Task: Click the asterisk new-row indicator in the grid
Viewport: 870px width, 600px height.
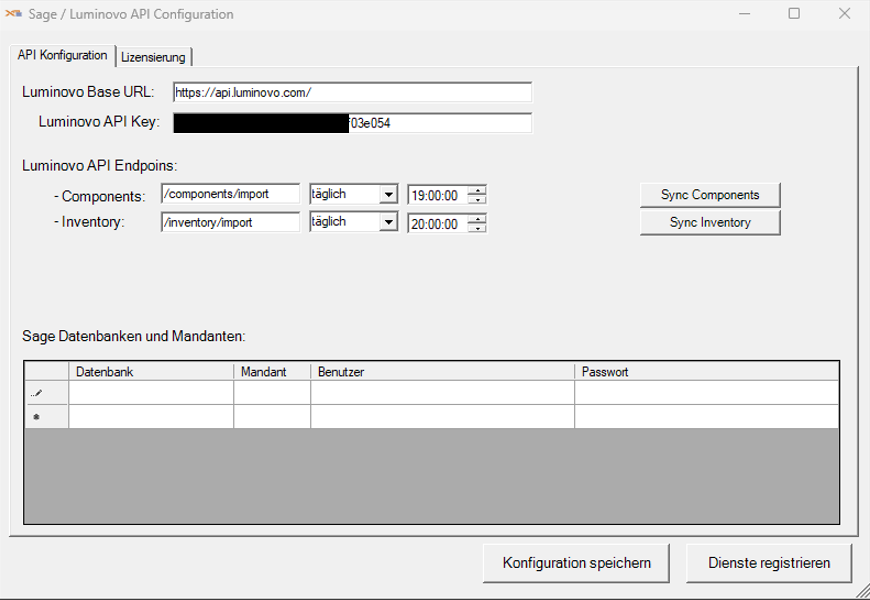Action: tap(38, 413)
